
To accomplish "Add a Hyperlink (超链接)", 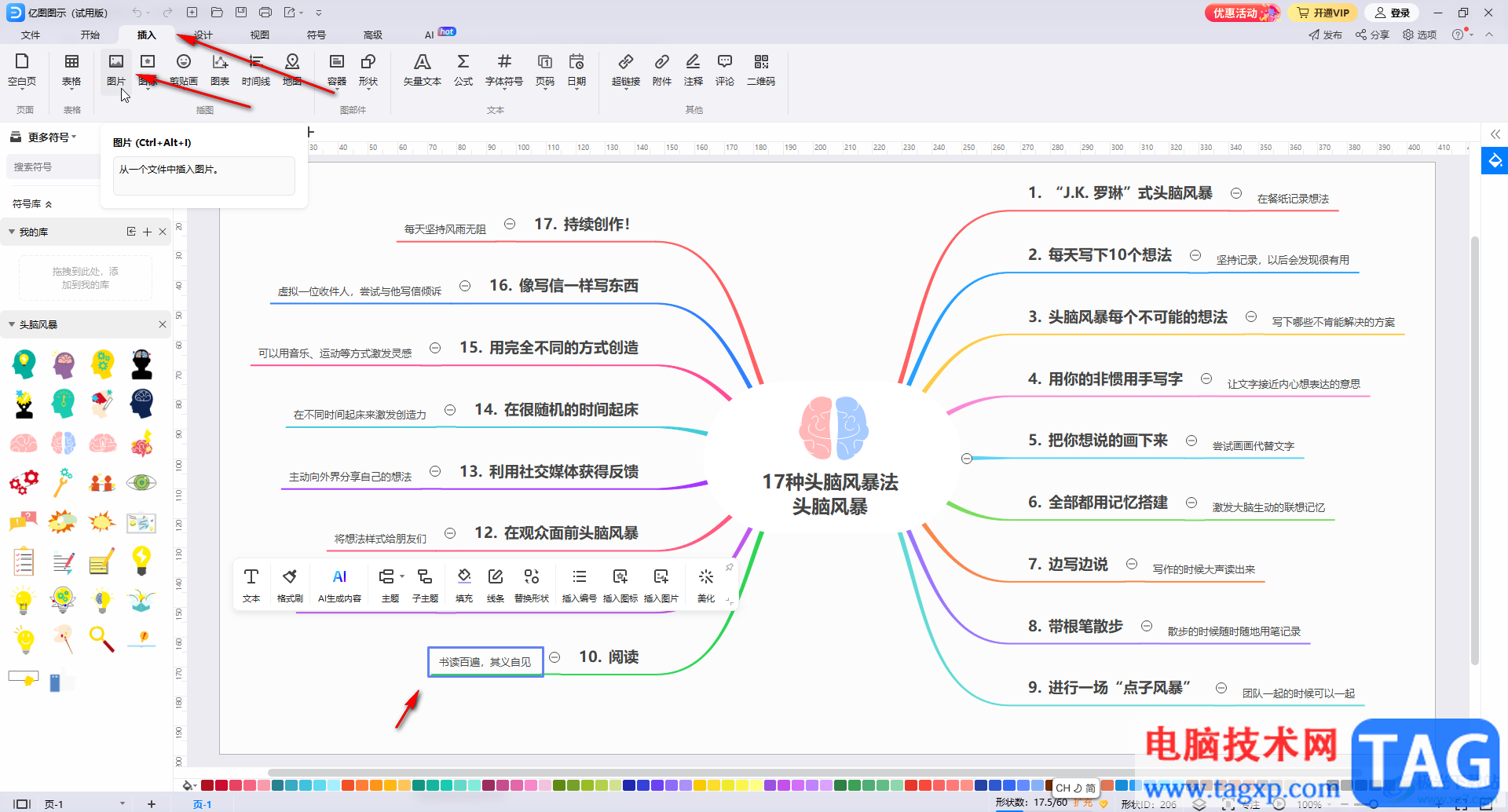I will (x=626, y=70).
